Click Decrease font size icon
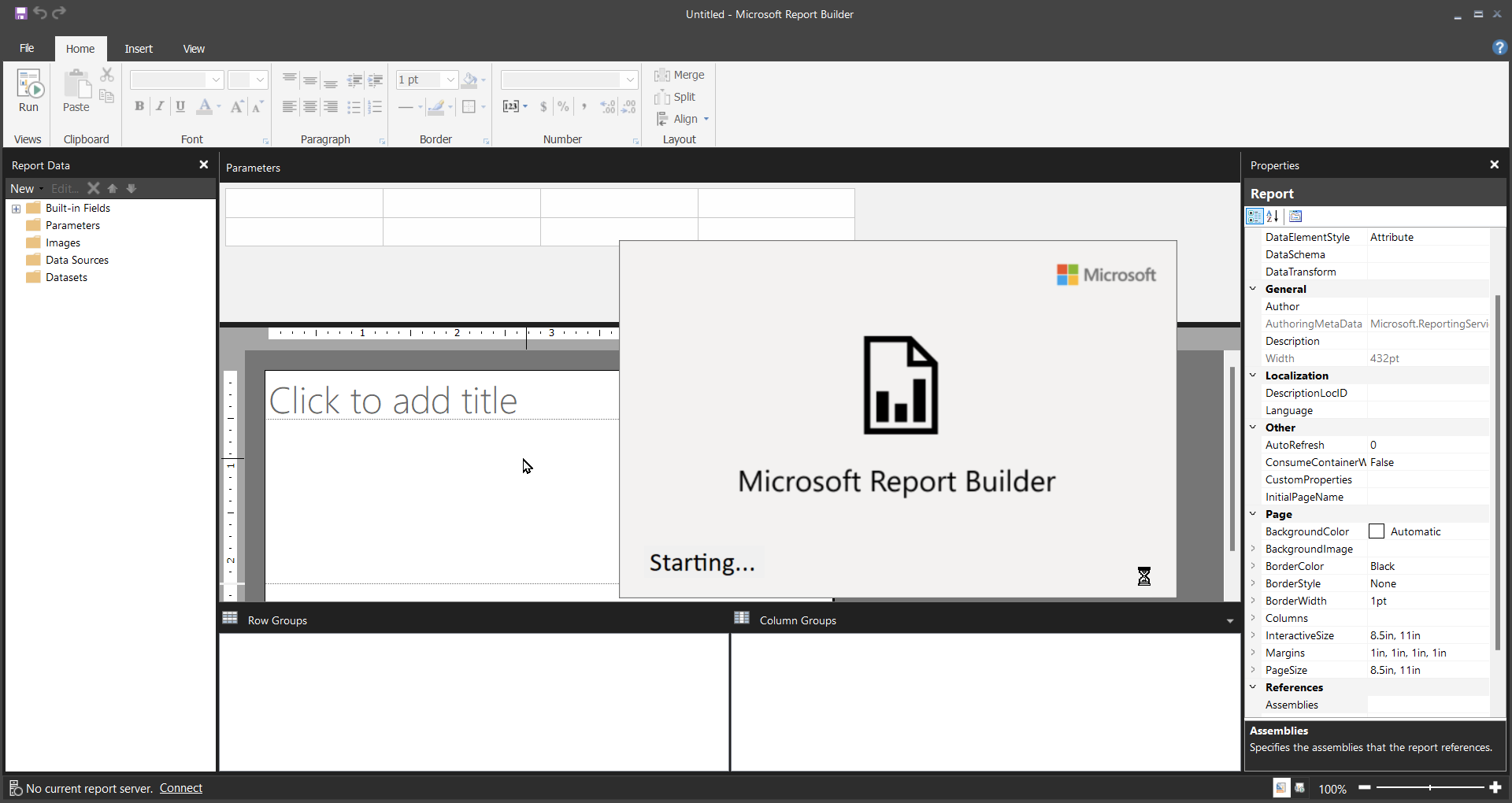Screen dimensions: 1512x803 [x=257, y=106]
